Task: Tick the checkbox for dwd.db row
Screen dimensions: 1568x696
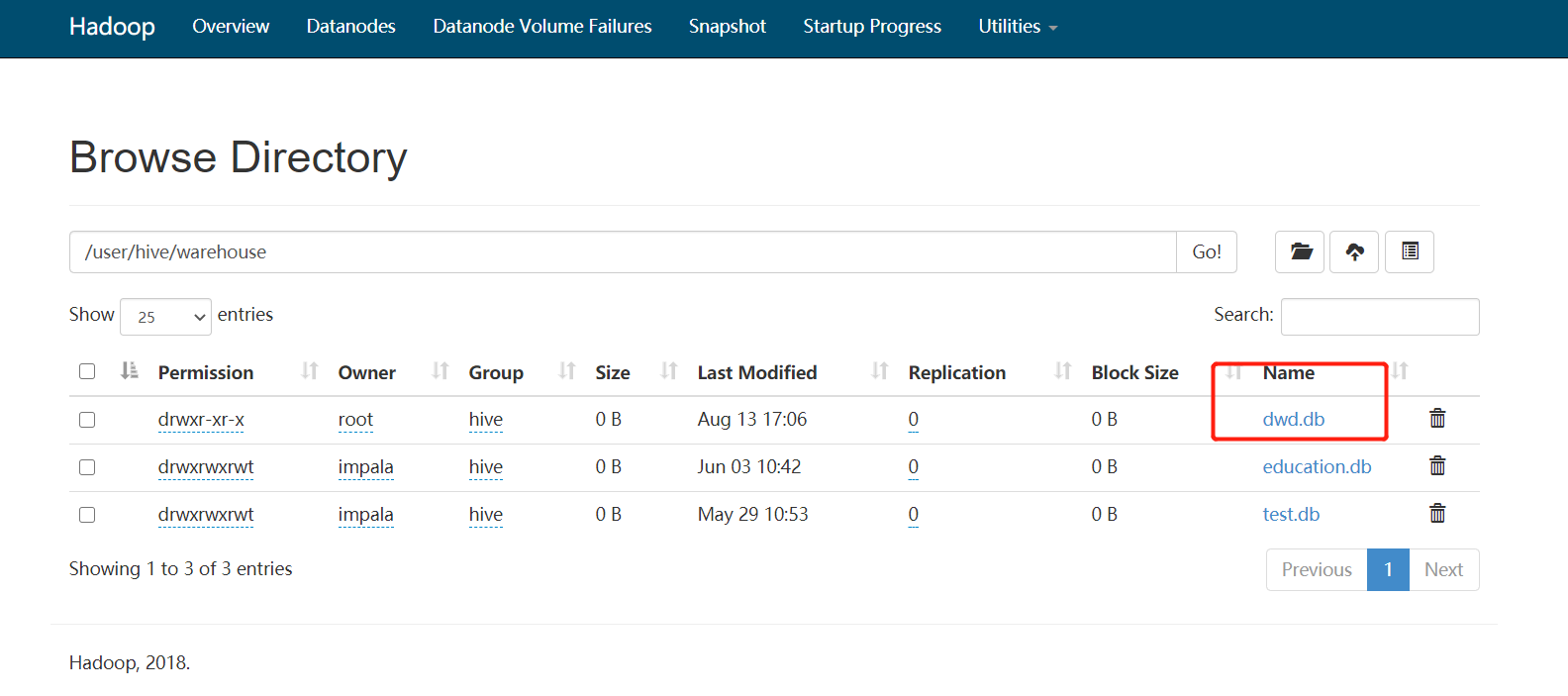Action: tap(87, 420)
